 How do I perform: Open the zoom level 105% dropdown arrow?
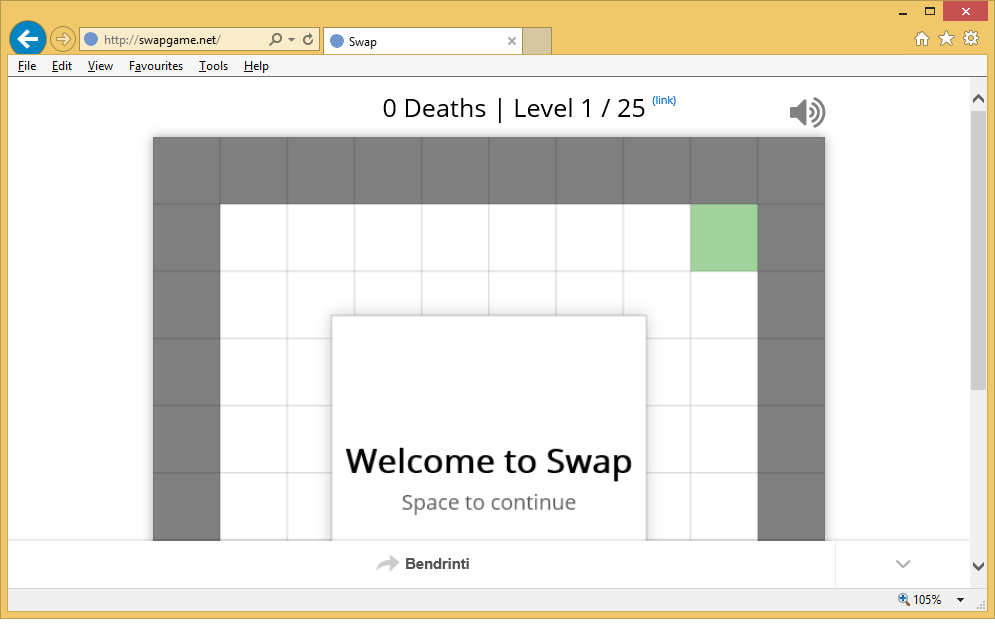click(x=960, y=600)
